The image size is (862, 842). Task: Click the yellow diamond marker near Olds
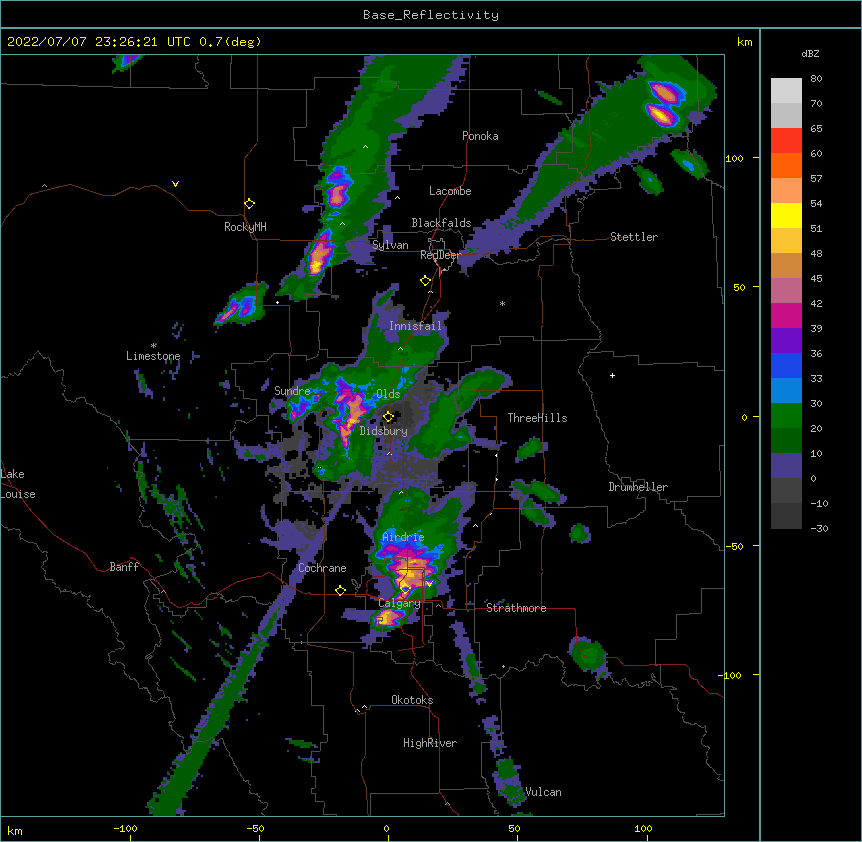coord(388,417)
